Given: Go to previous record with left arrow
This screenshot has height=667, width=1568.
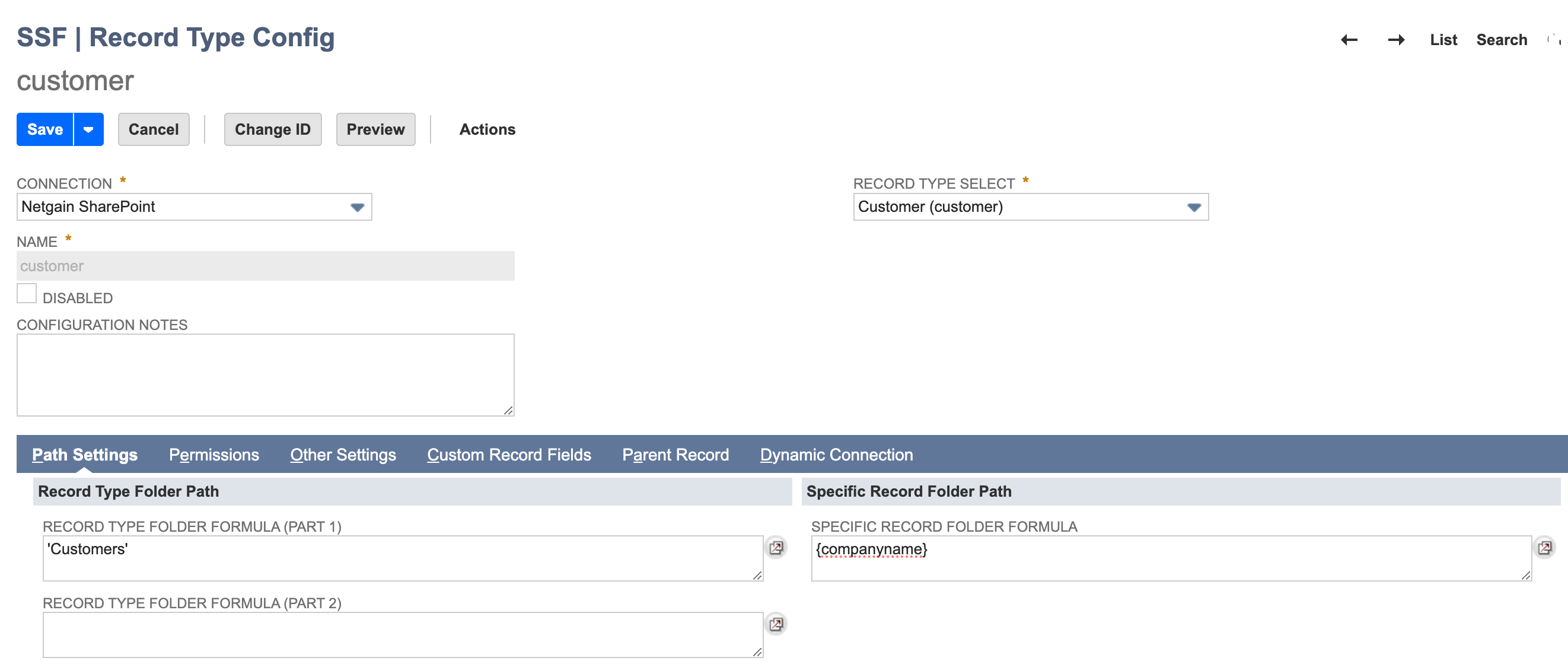Looking at the screenshot, I should [1349, 40].
